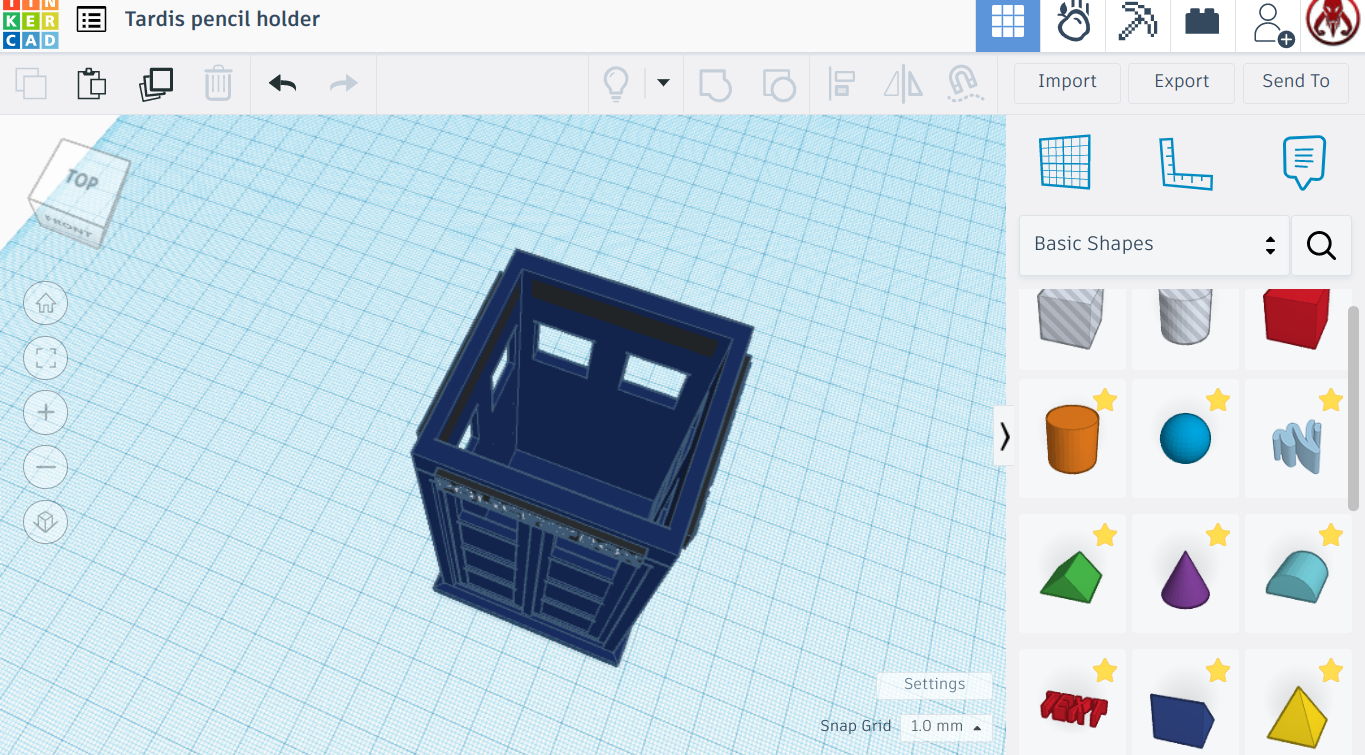This screenshot has height=755, width=1365.
Task: Click the Paste clipboard icon
Action: (x=92, y=83)
